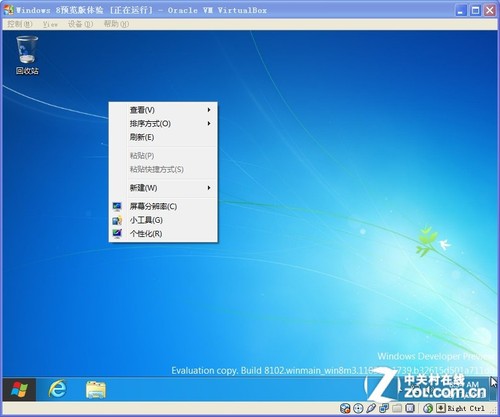This screenshot has height=417, width=500.
Task: Click the 个性化 personalize icon
Action: 117,233
